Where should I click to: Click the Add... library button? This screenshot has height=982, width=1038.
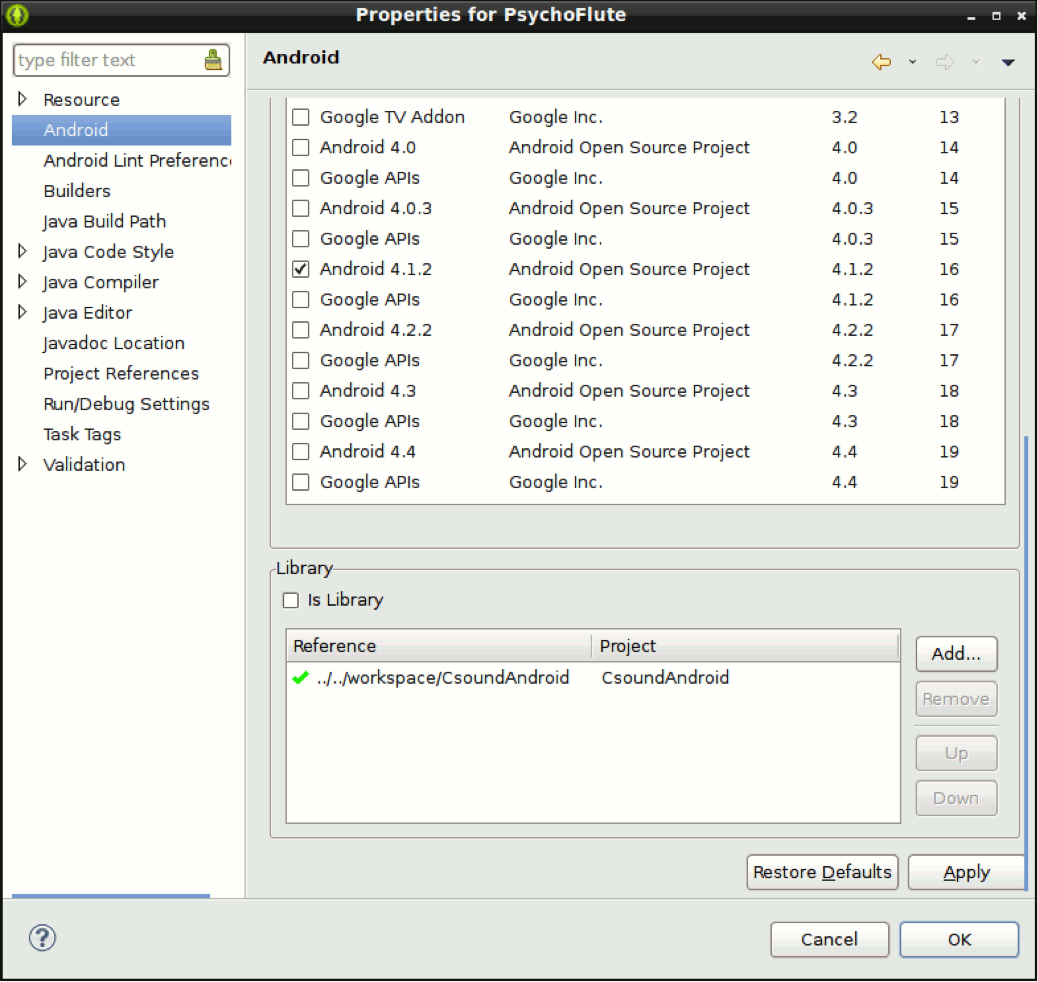[x=956, y=654]
